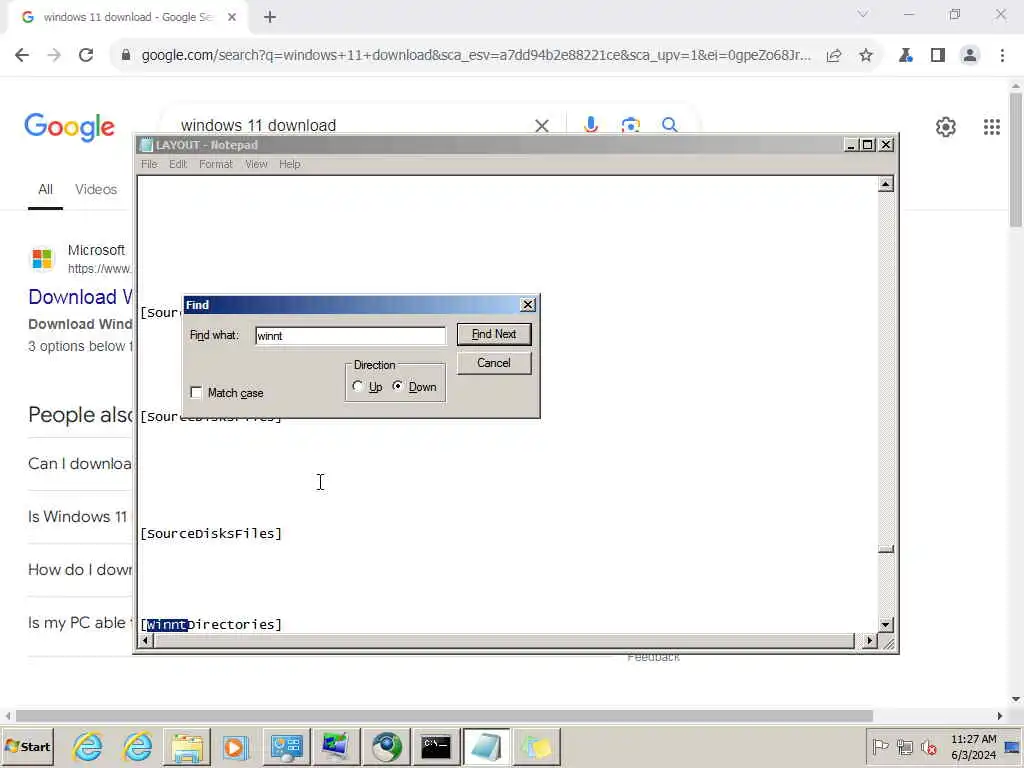Switch to the Notepad taskbar button

pyautogui.click(x=486, y=746)
